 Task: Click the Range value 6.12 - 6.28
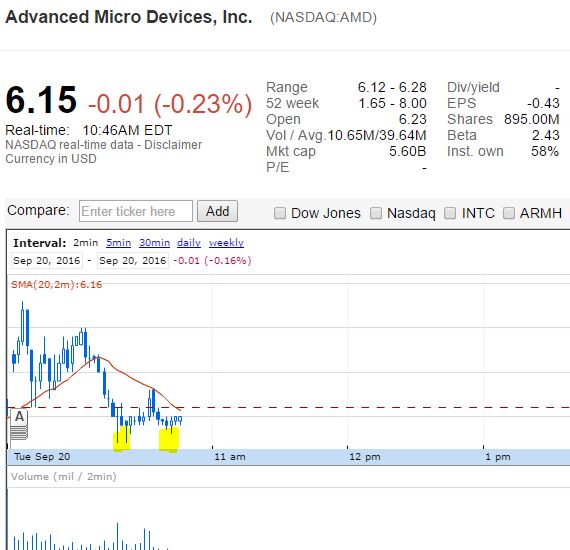click(x=392, y=87)
